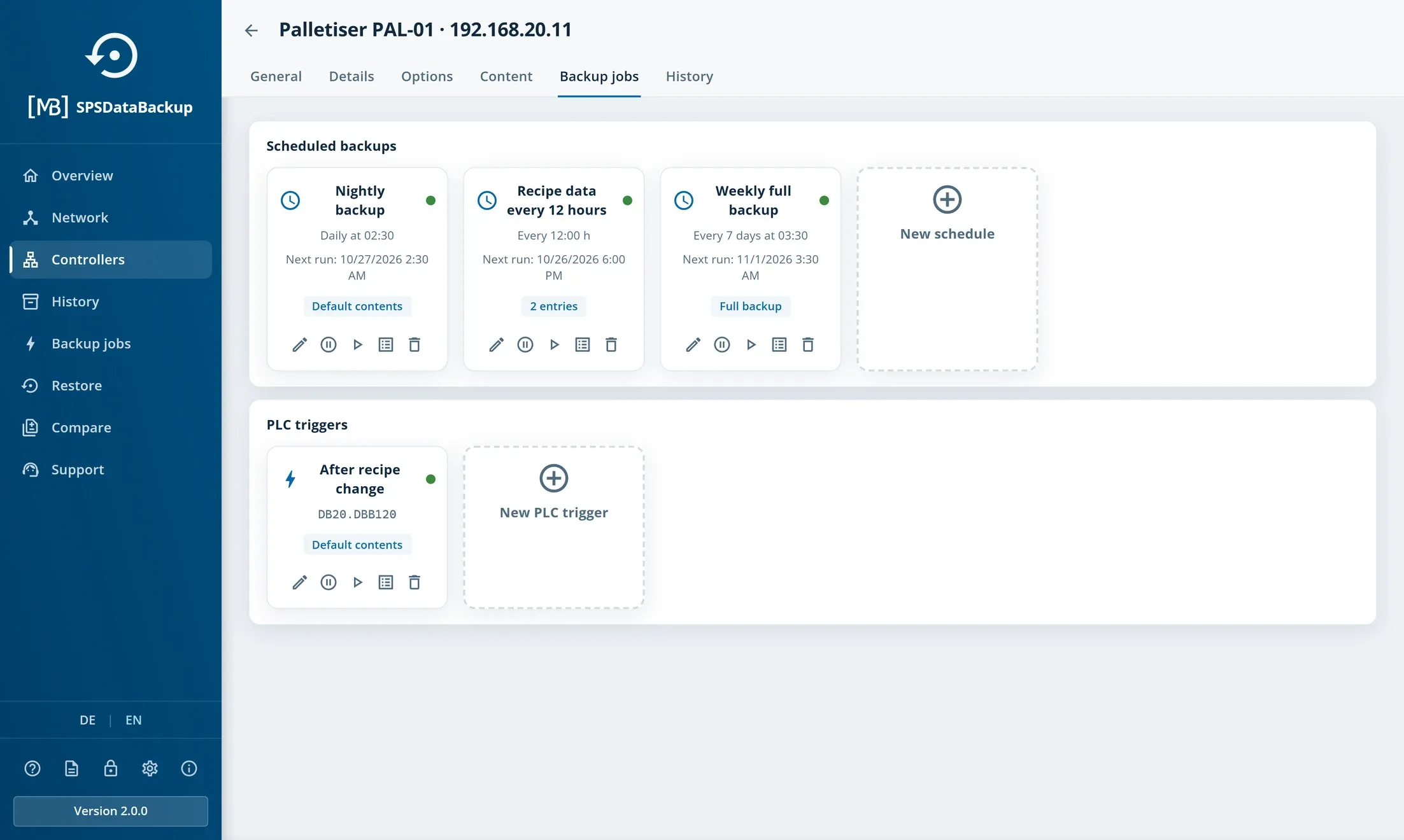Open settings gear icon
The width and height of the screenshot is (1404, 840).
[150, 769]
